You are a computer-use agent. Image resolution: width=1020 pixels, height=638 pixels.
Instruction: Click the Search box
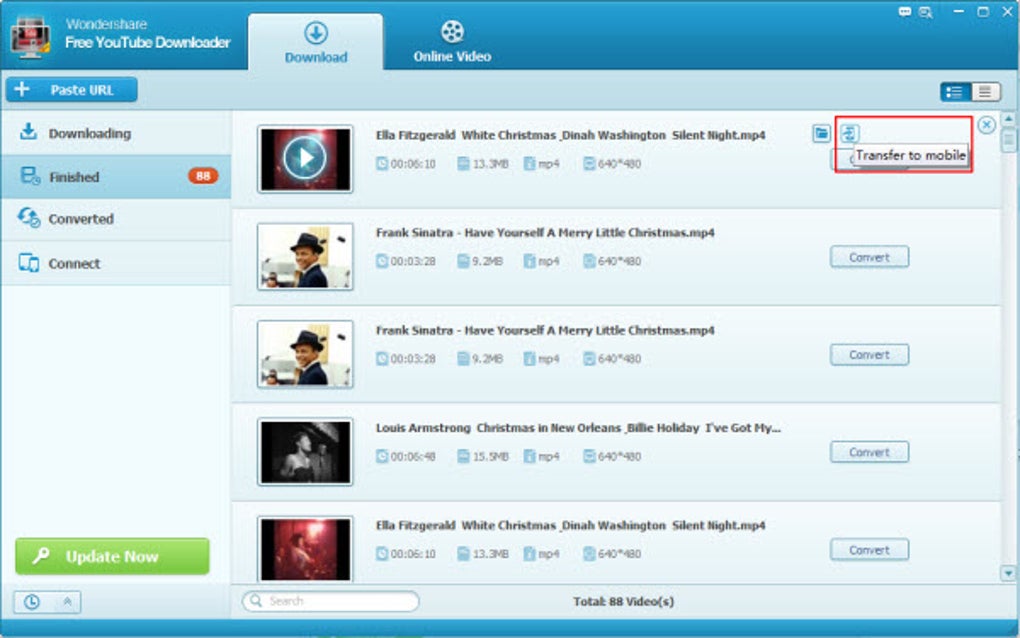[x=330, y=601]
